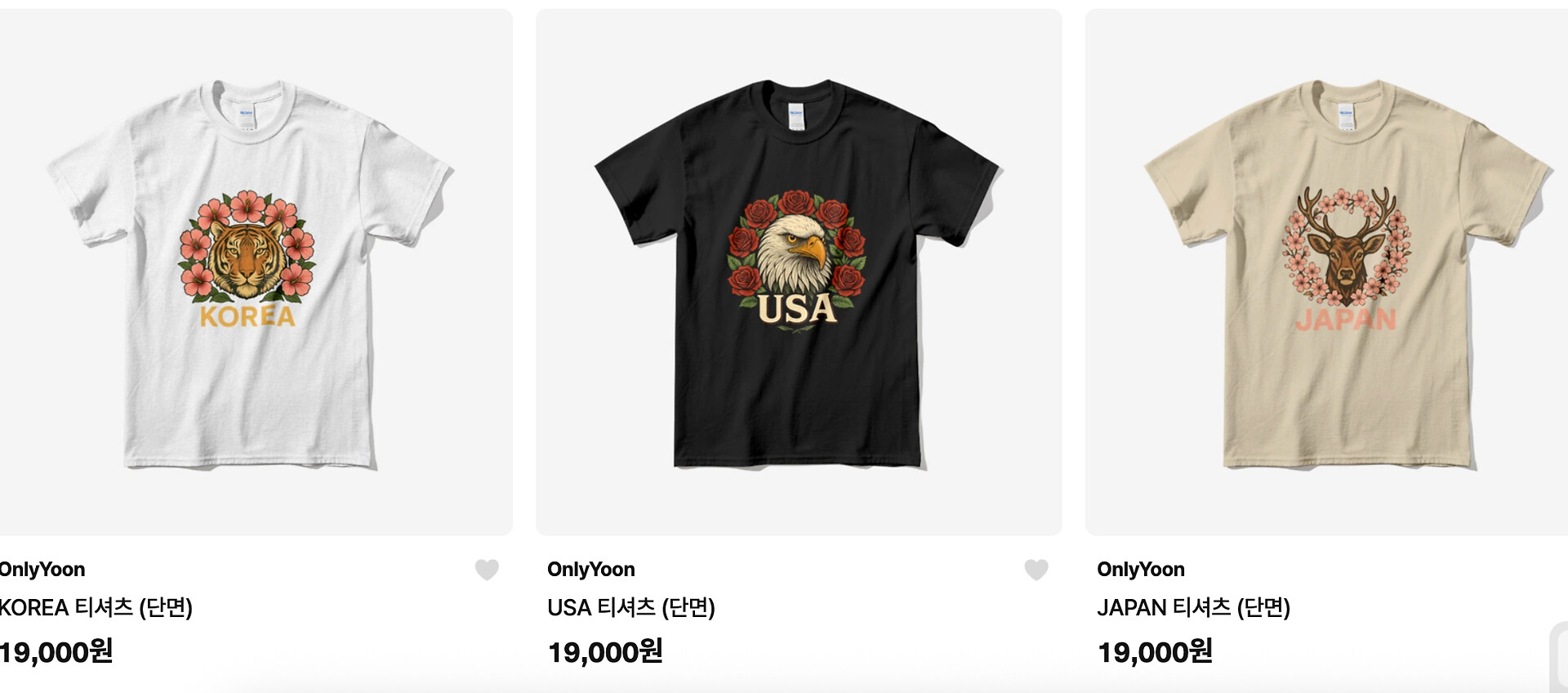The image size is (1568, 693).
Task: Click the KOREA lettering printed on the shirt
Action: [x=247, y=317]
